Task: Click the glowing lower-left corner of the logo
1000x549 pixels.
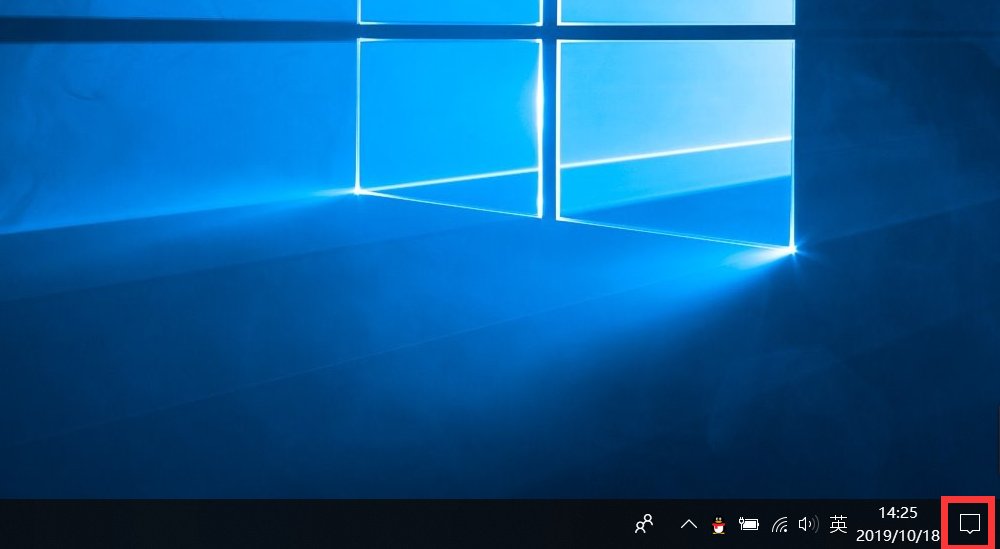Action: (358, 190)
